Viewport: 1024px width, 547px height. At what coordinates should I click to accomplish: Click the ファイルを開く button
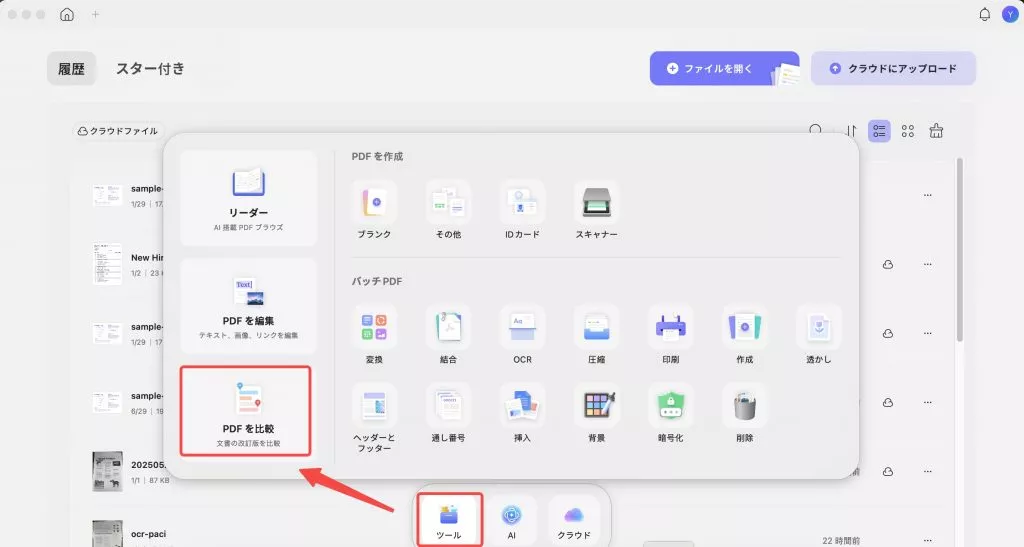click(724, 69)
